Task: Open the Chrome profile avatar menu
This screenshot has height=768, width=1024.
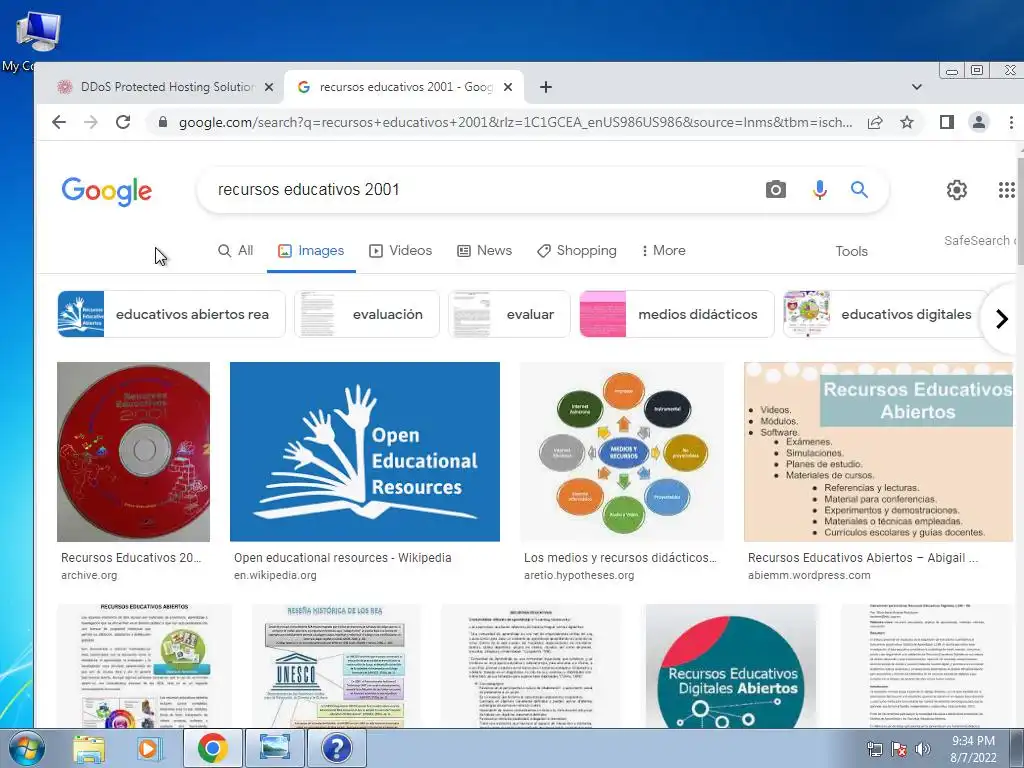Action: point(978,122)
